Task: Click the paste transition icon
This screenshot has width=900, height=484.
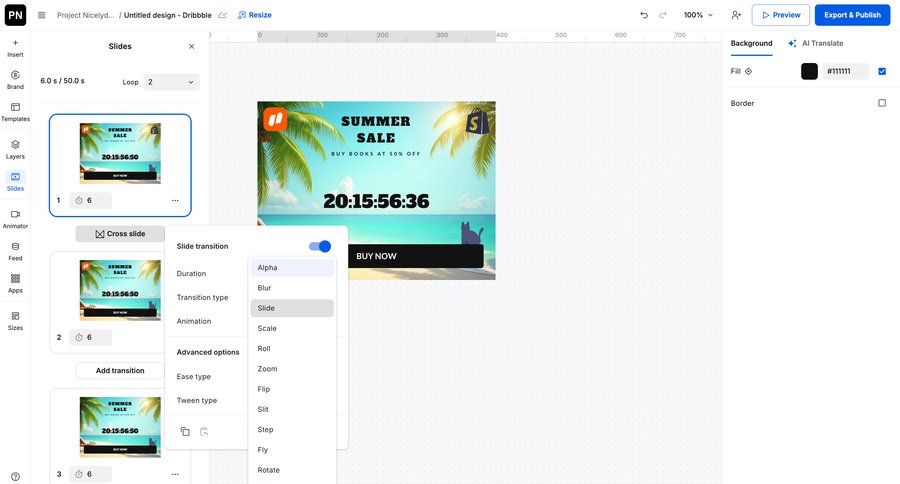Action: [x=204, y=432]
